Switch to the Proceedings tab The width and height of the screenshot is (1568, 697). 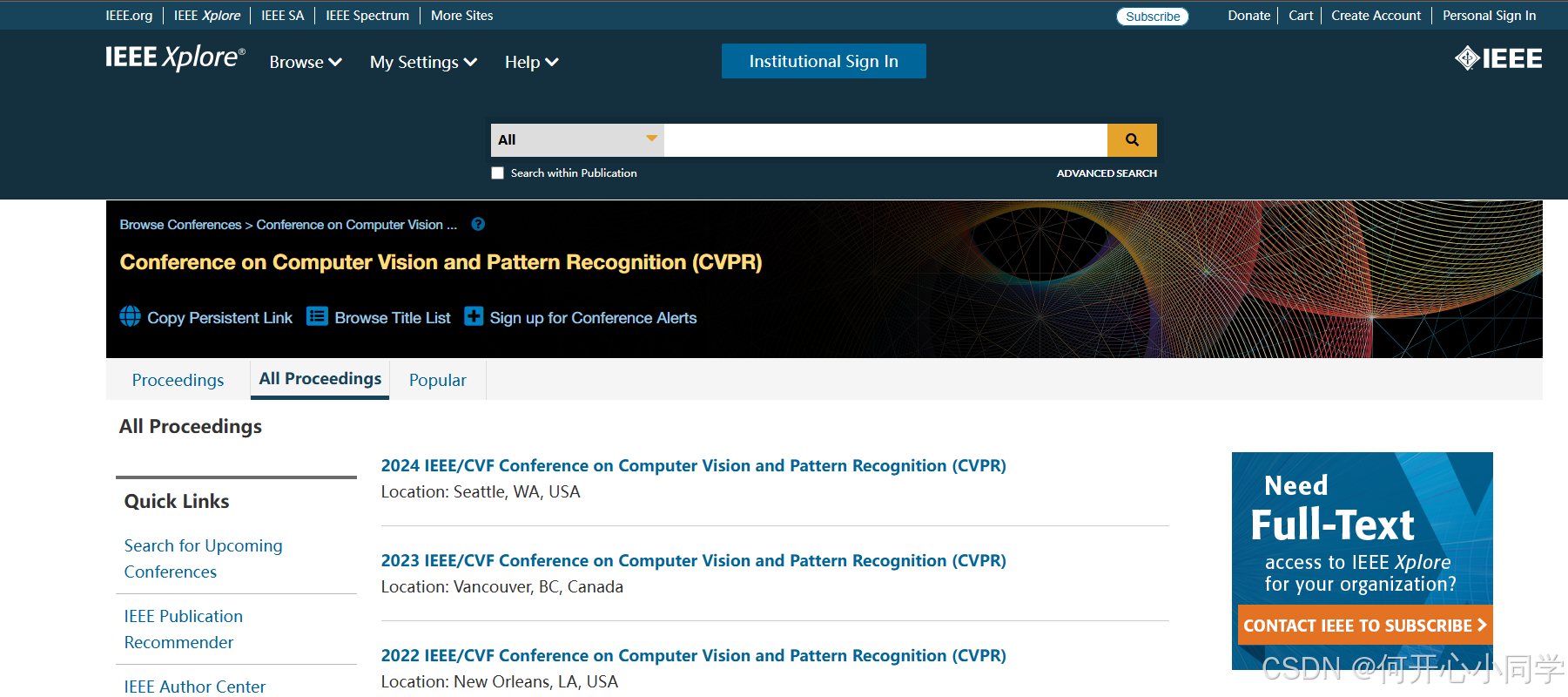178,380
